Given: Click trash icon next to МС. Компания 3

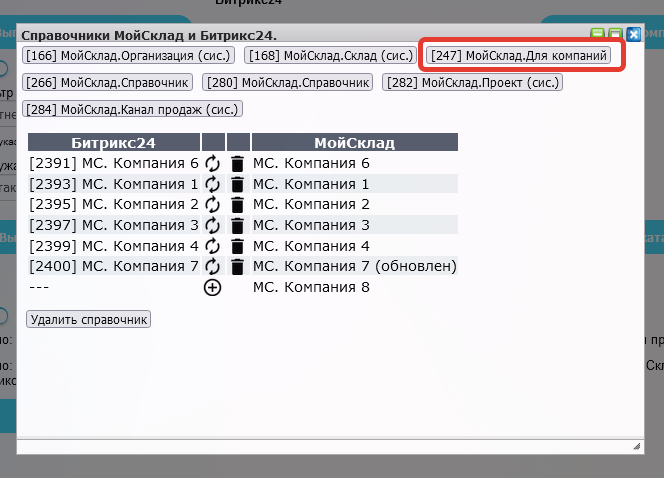Looking at the screenshot, I should tap(237, 225).
